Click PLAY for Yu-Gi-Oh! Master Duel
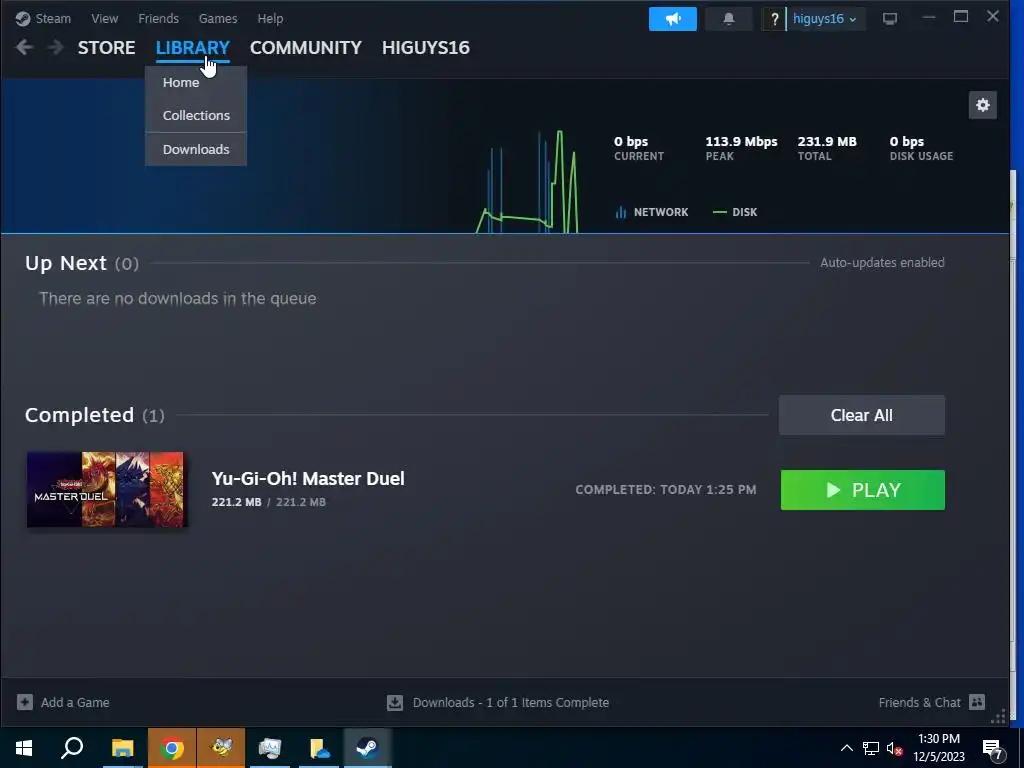The width and height of the screenshot is (1024, 768). (862, 490)
